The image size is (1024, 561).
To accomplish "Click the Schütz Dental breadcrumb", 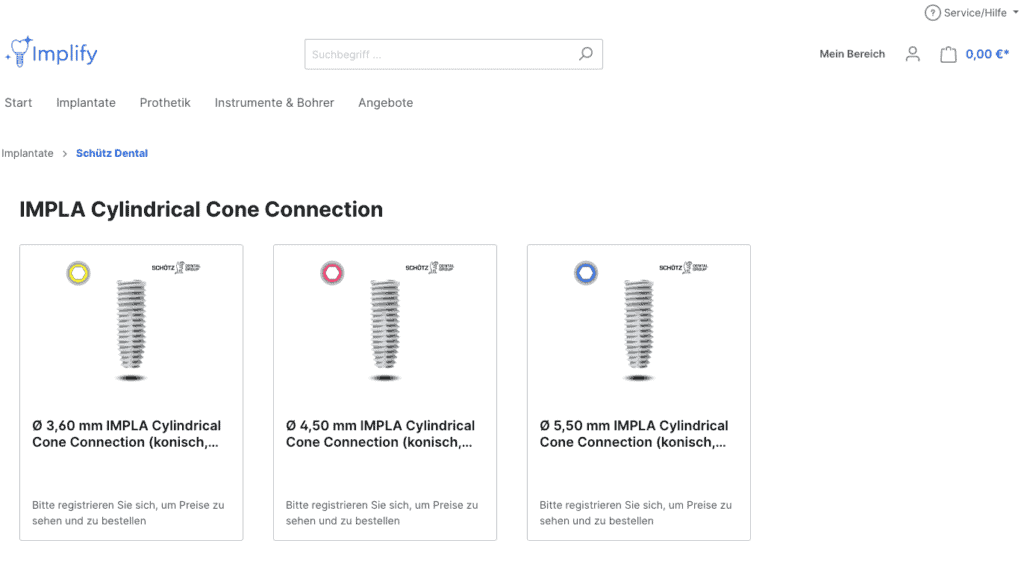I will 112,153.
